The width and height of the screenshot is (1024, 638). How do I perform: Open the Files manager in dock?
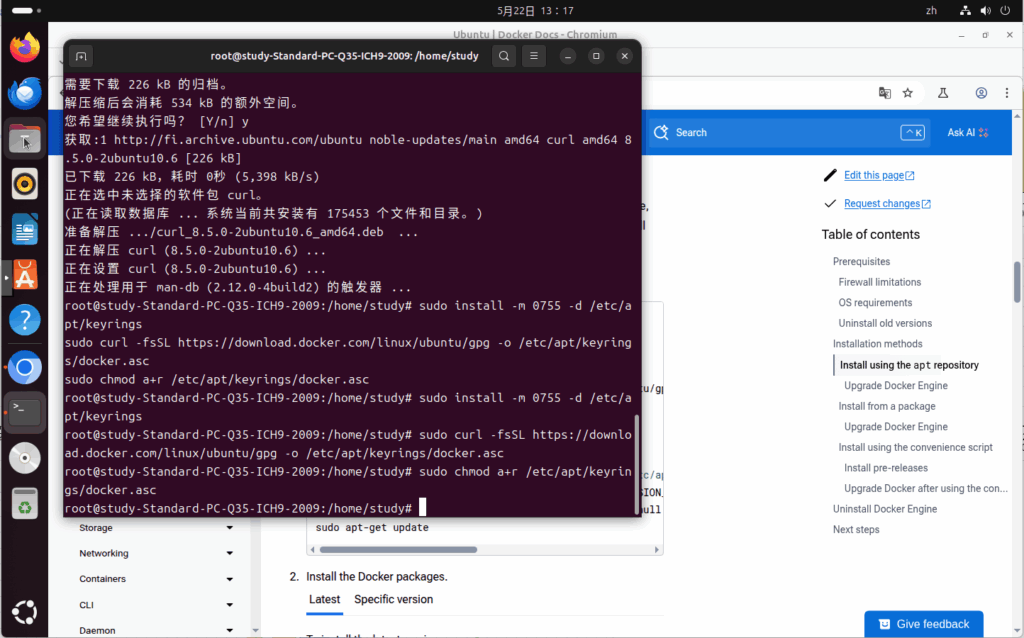[x=25, y=138]
